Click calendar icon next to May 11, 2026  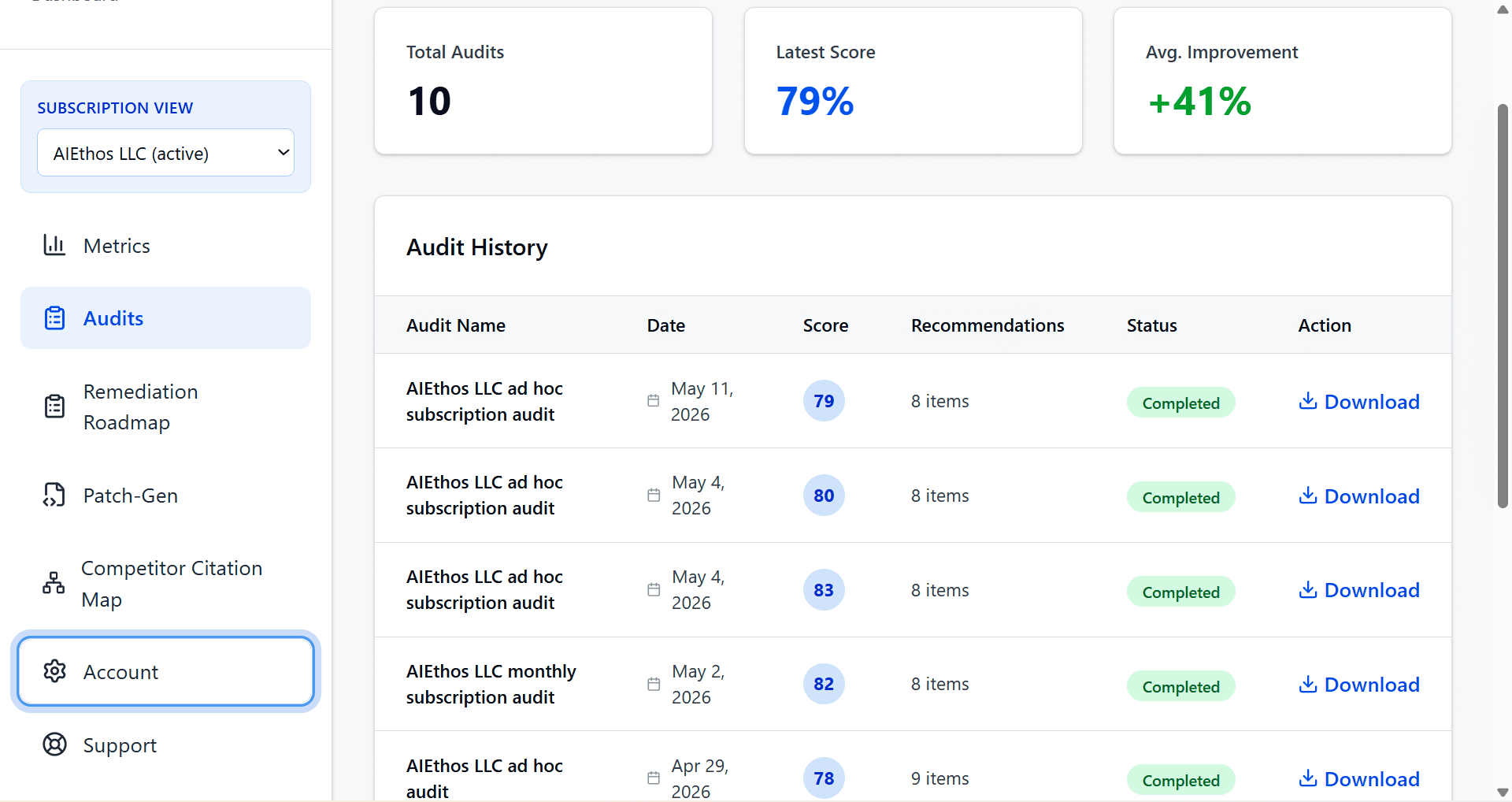pos(653,401)
